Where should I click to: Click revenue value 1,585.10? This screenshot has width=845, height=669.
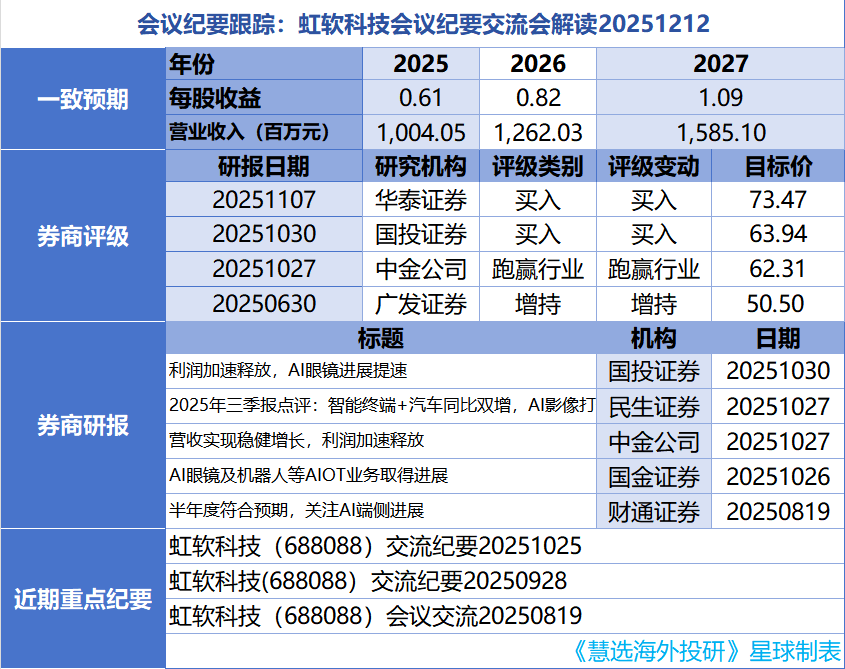[x=721, y=133]
